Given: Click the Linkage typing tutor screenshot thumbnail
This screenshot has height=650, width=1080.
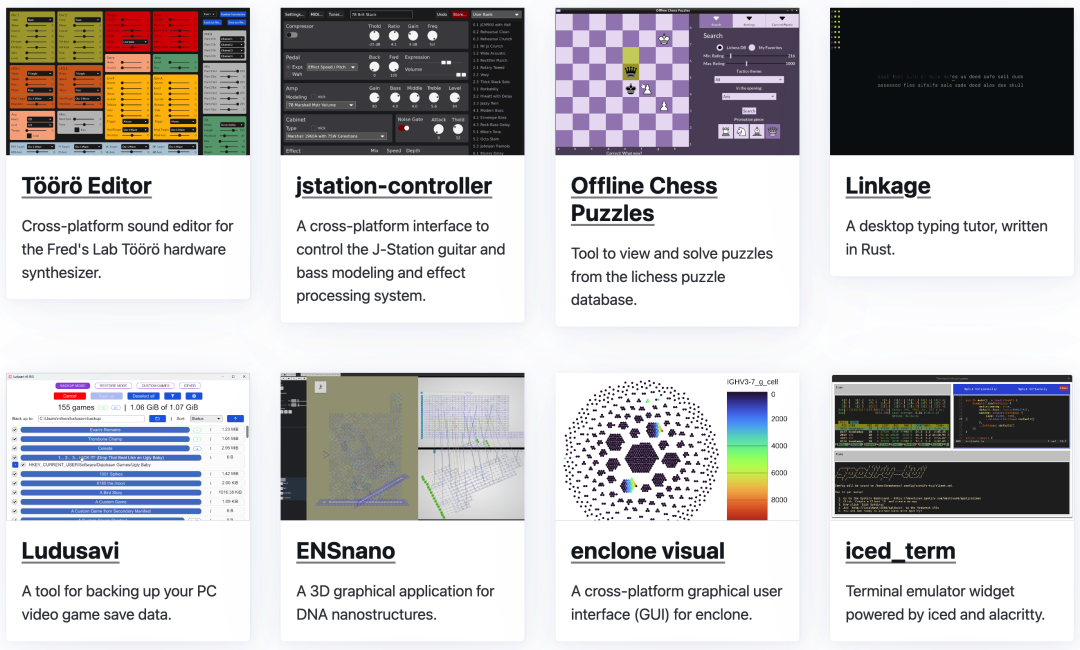Looking at the screenshot, I should coord(951,81).
